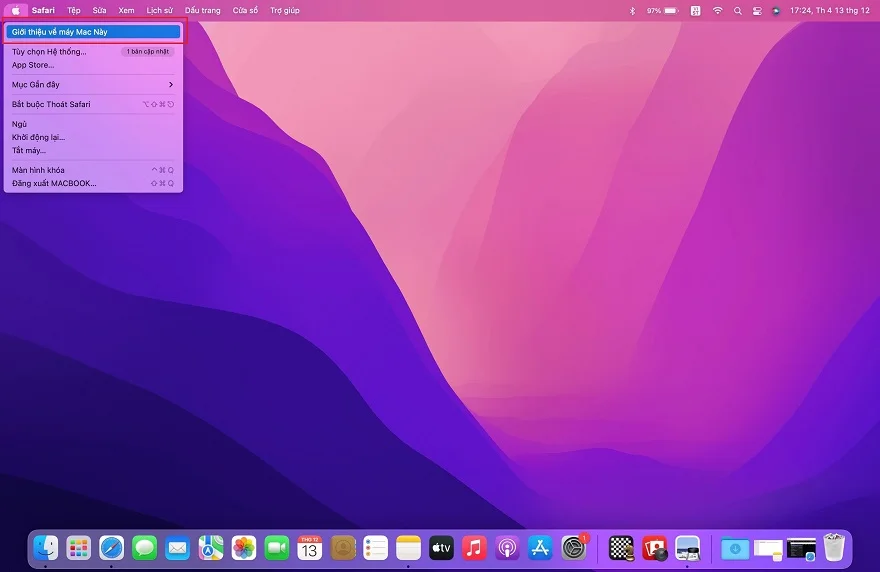This screenshot has height=572, width=880.
Task: Open 'Tùy chọn Hệ thống...' from Apple menu
Action: (49, 51)
